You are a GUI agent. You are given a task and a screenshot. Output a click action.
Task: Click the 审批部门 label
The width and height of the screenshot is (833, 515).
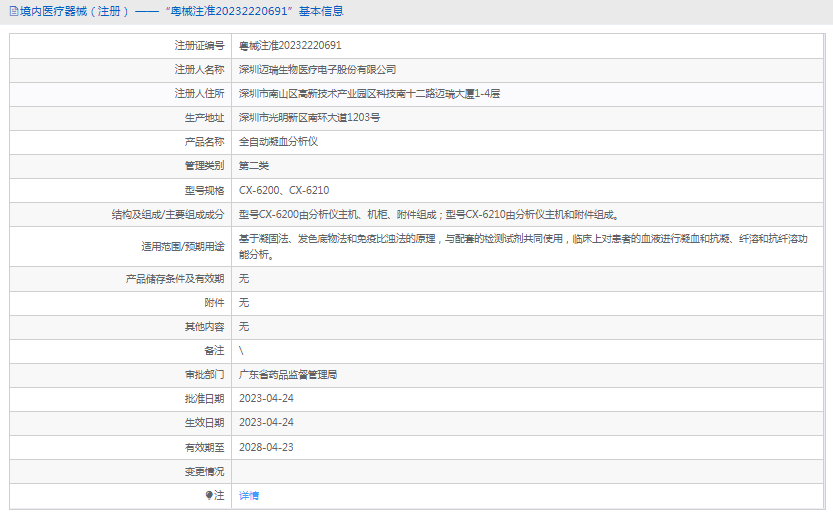pos(205,375)
